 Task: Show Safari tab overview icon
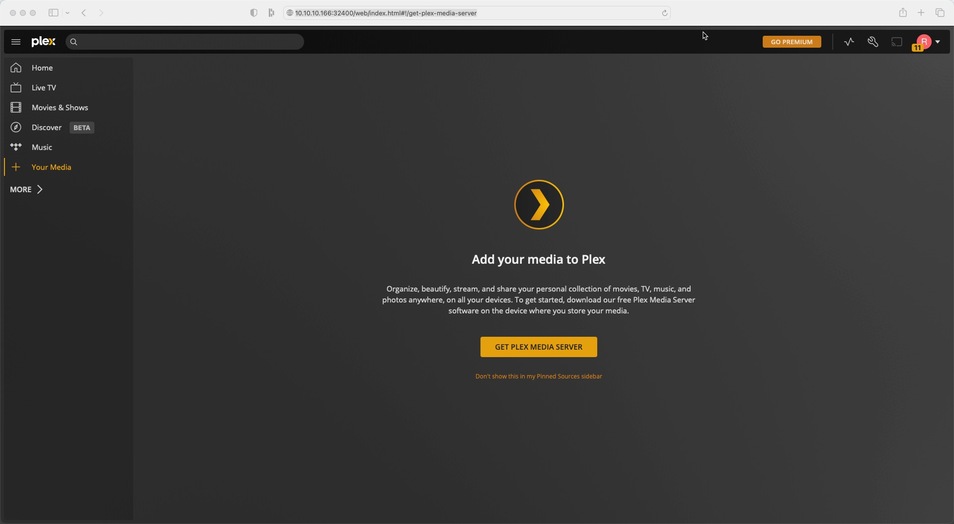point(940,13)
